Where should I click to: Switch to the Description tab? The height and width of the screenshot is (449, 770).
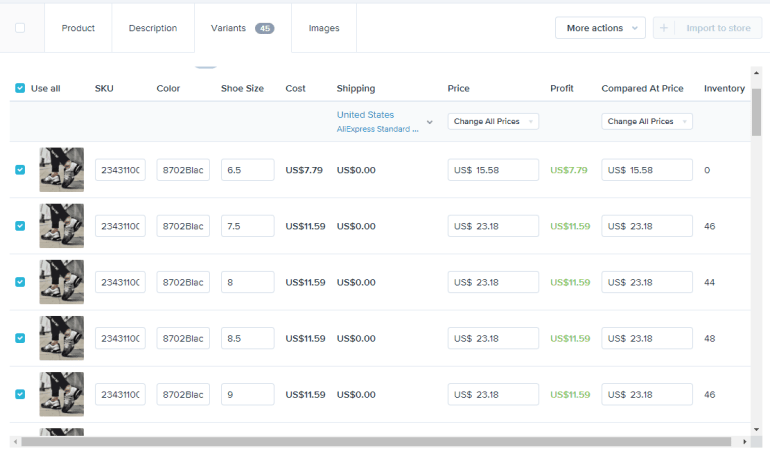point(153,28)
